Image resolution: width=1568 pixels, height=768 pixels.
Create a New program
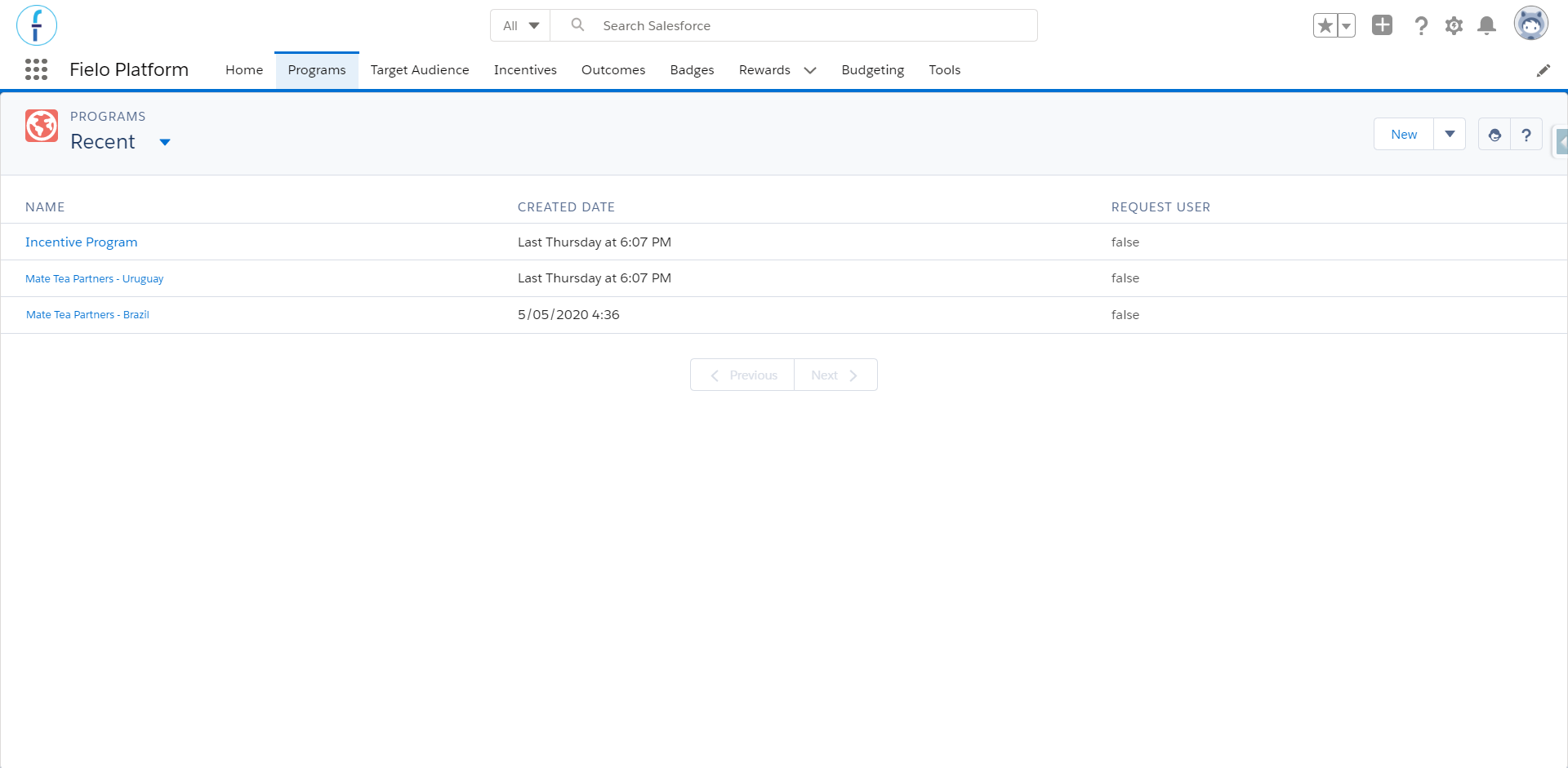point(1404,135)
